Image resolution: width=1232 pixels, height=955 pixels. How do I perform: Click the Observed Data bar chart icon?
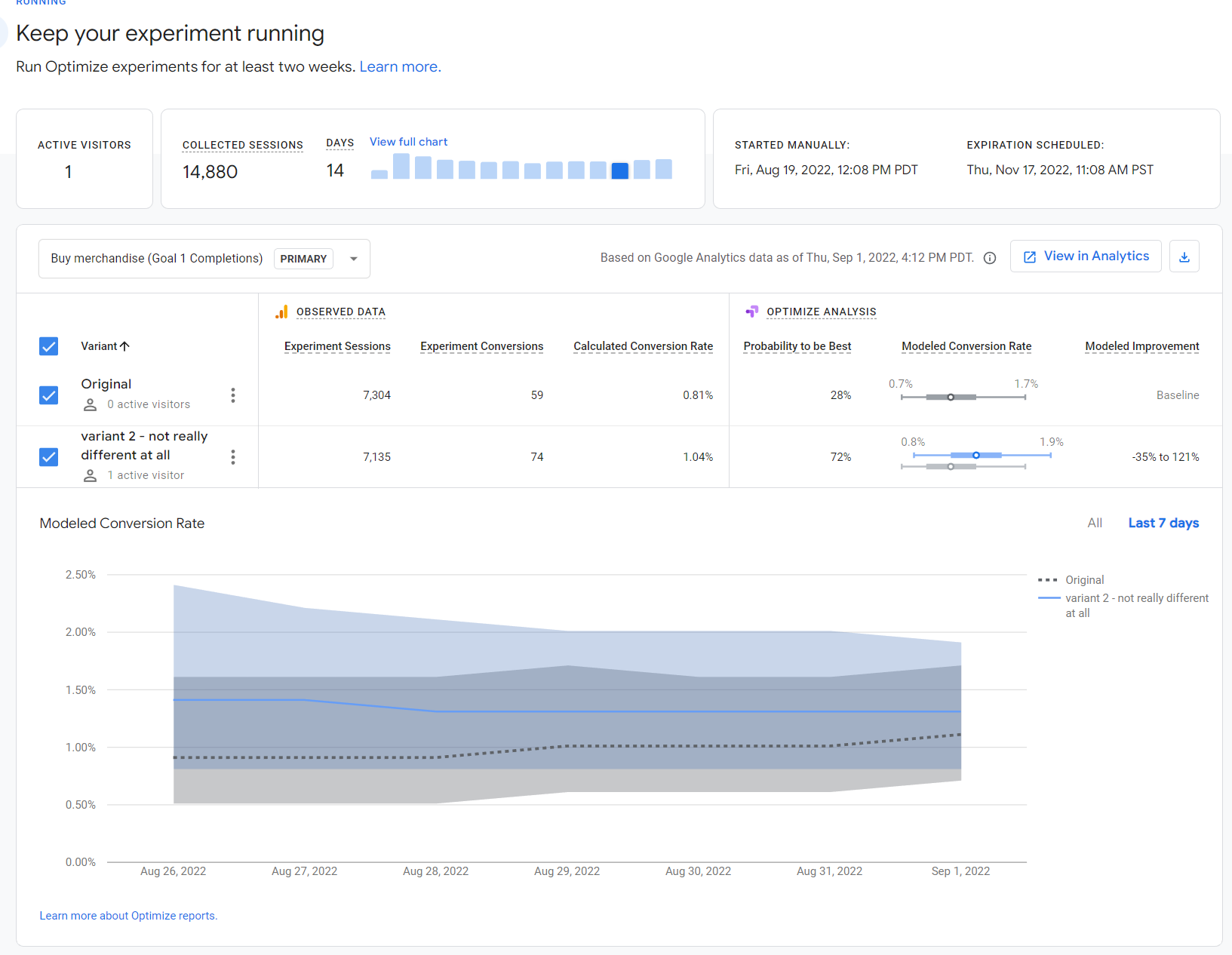(281, 312)
